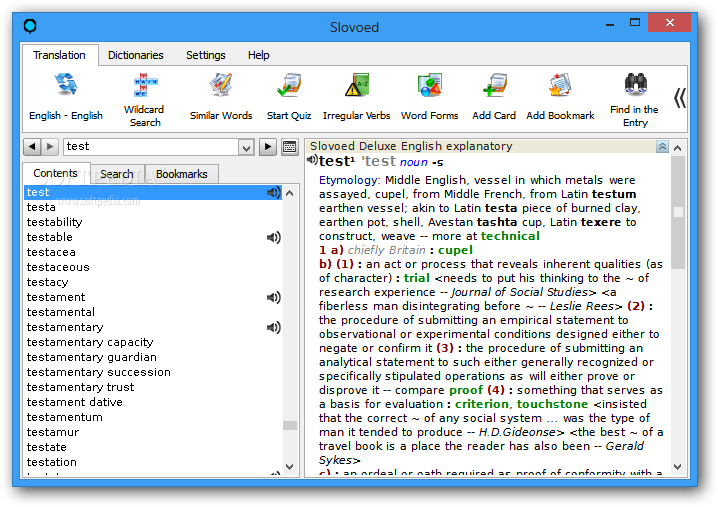Collapse the toolbar with double chevron
718x507 pixels.
680,98
